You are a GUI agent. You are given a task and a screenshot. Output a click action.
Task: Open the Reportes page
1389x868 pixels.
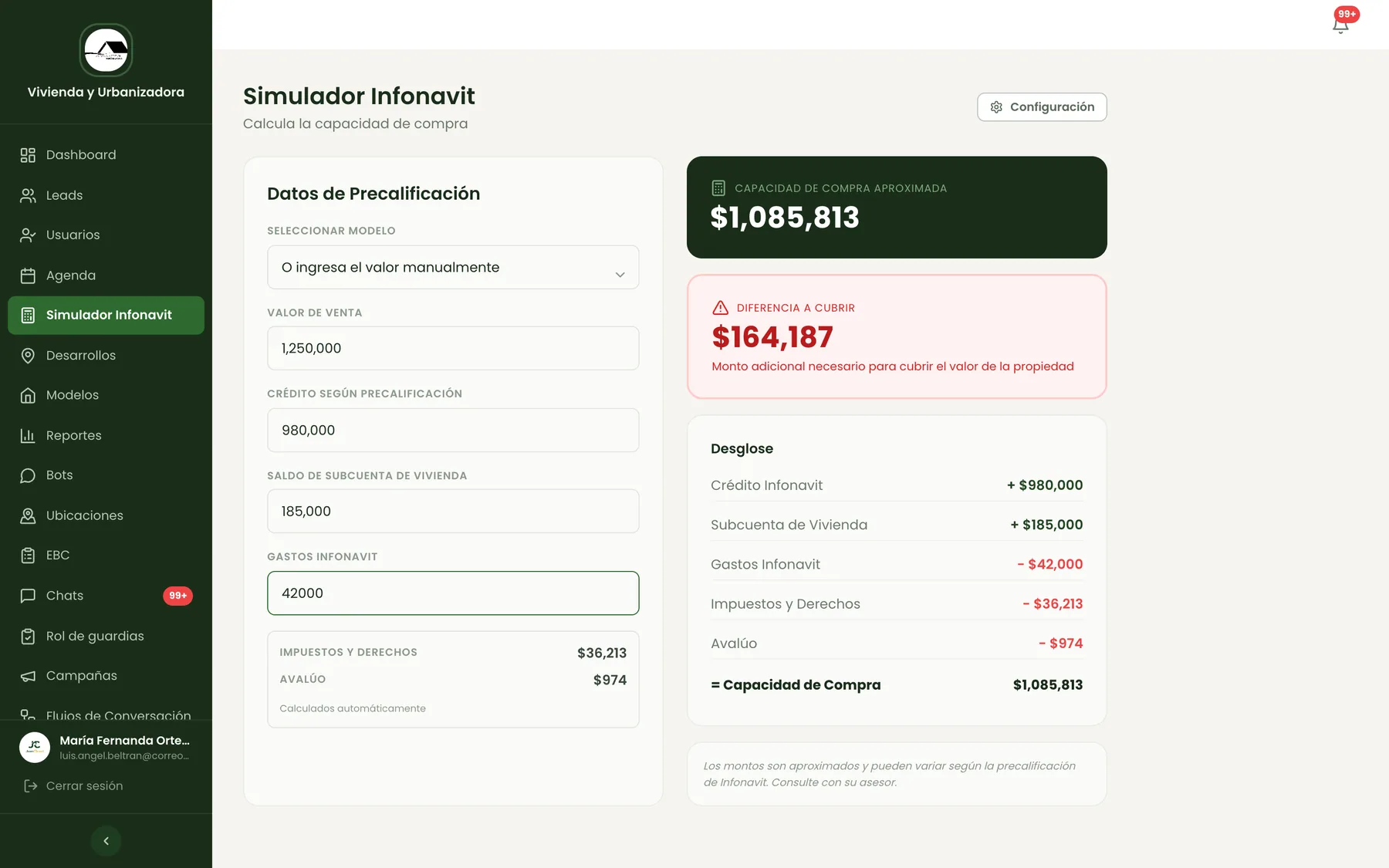coord(106,435)
